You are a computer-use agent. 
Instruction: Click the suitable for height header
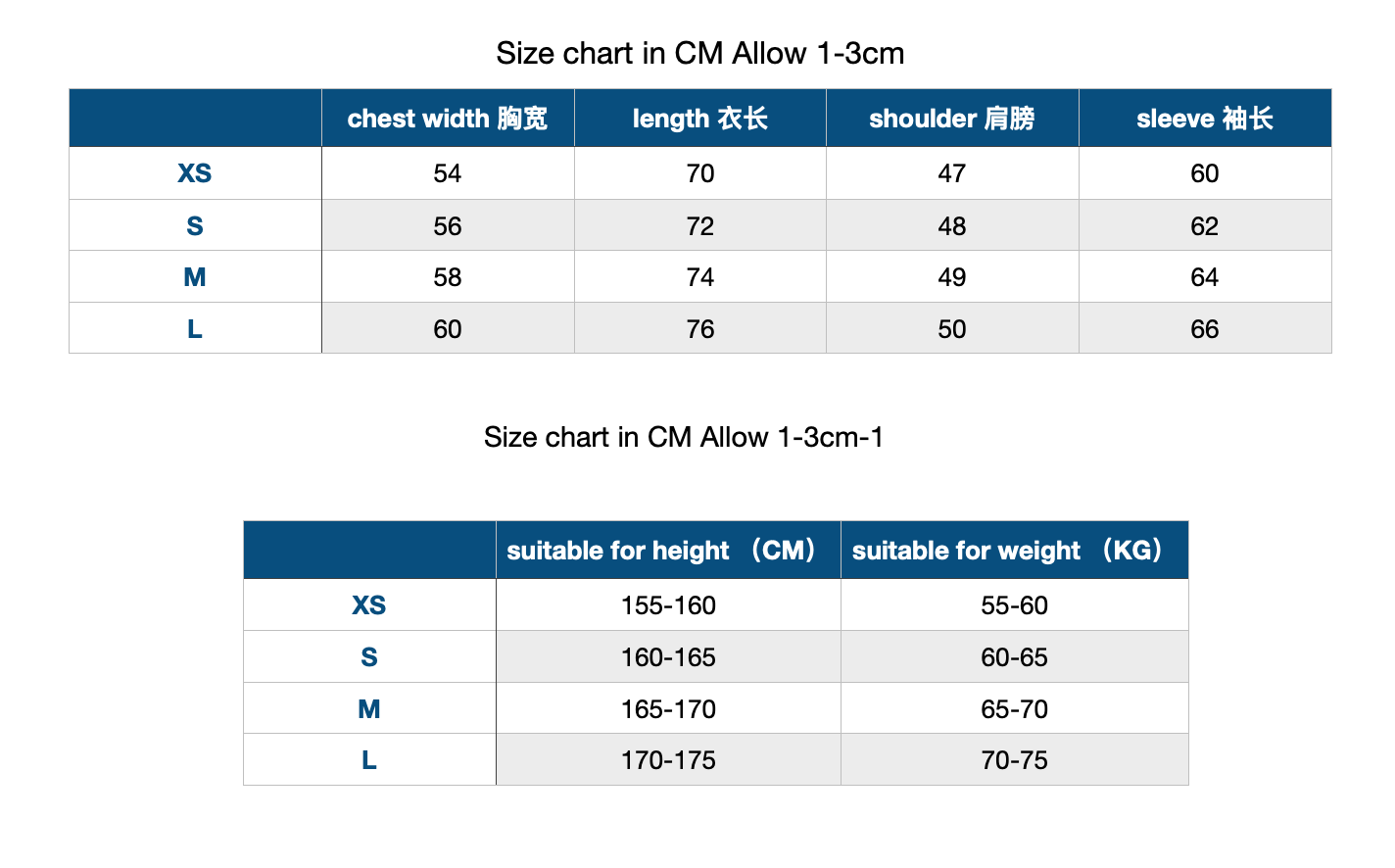[668, 551]
